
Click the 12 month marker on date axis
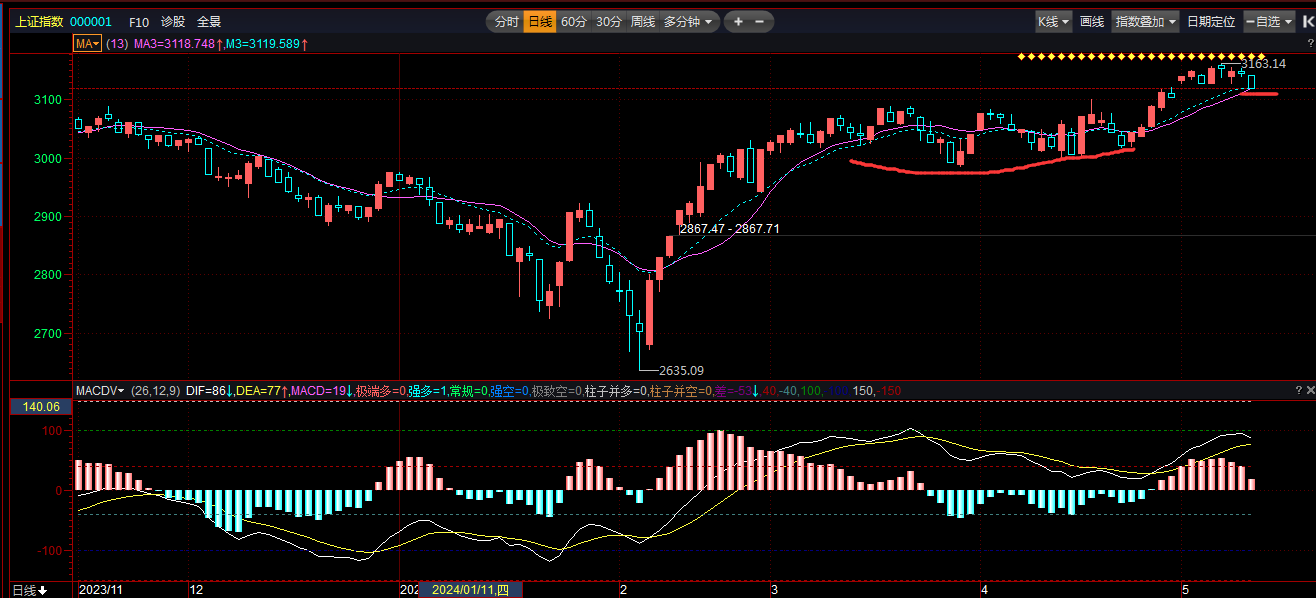click(196, 590)
